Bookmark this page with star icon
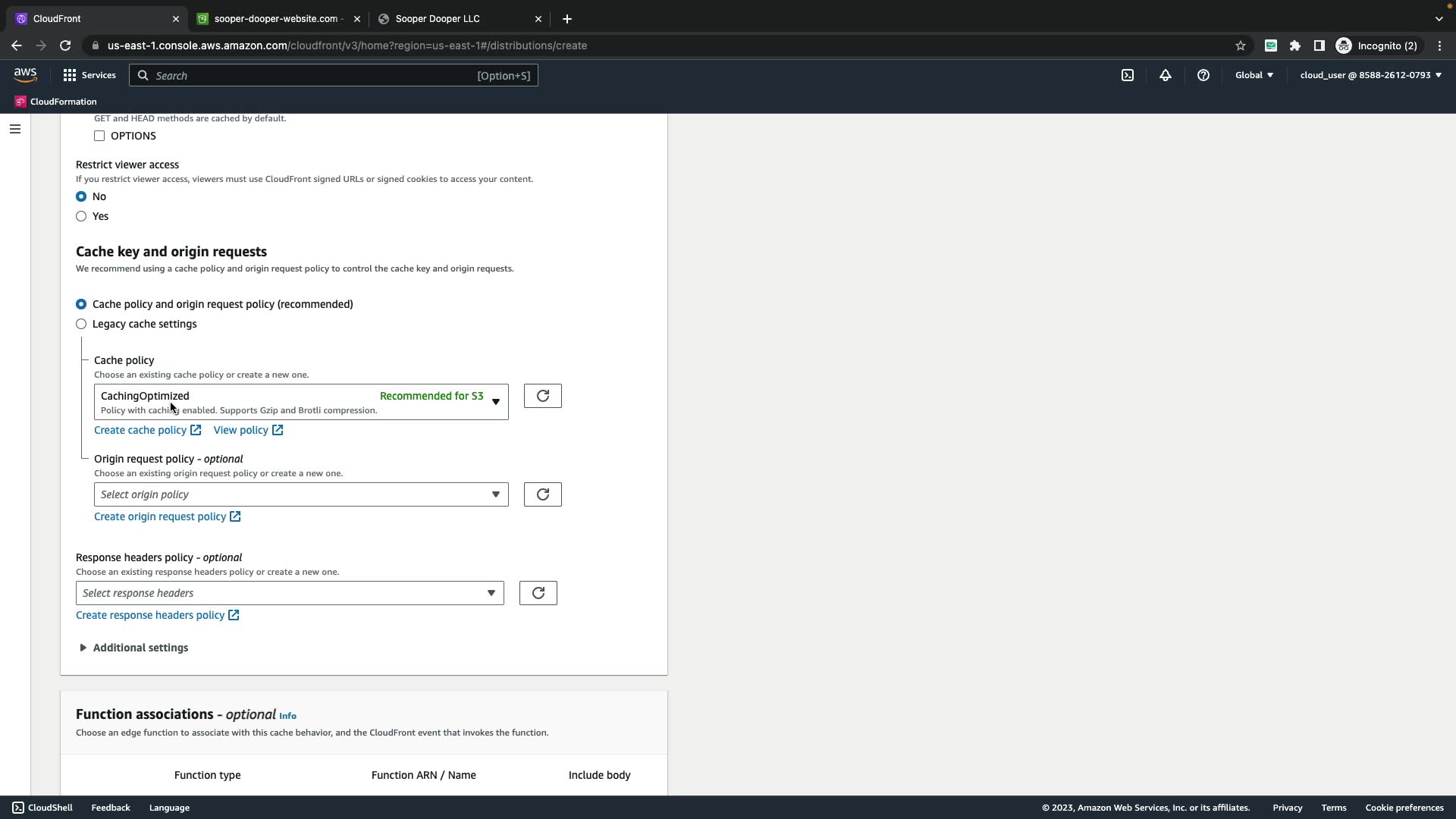 [x=1241, y=45]
